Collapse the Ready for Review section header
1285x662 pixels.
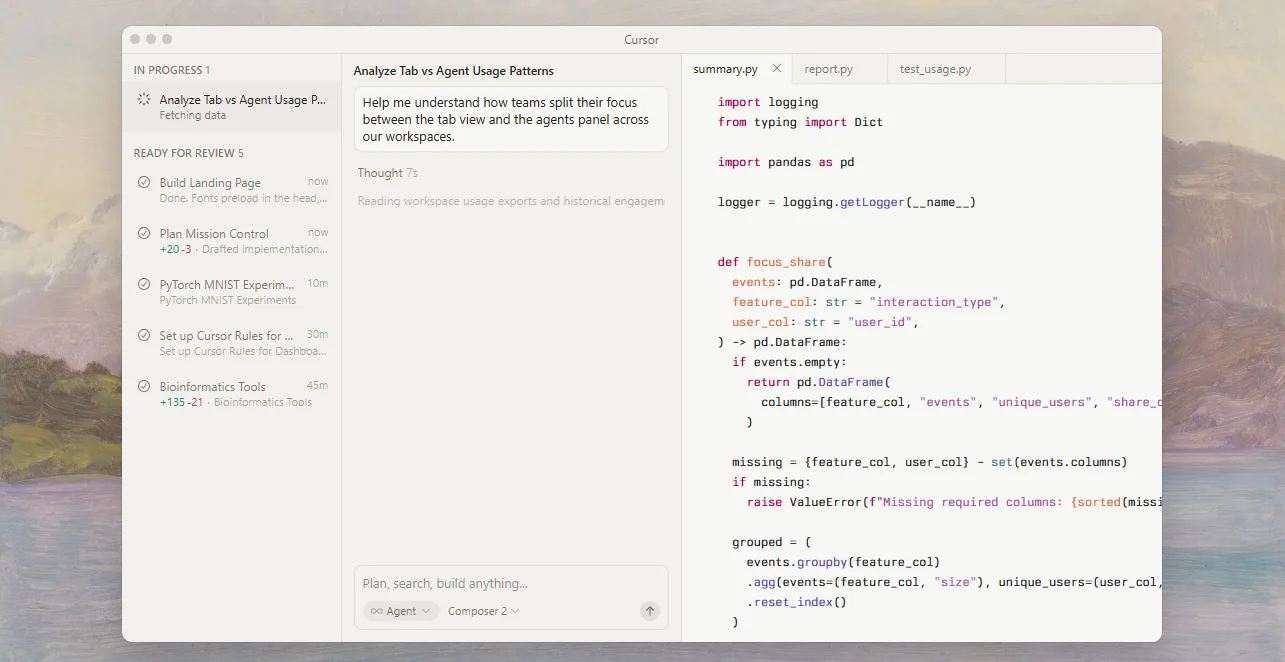tap(188, 153)
